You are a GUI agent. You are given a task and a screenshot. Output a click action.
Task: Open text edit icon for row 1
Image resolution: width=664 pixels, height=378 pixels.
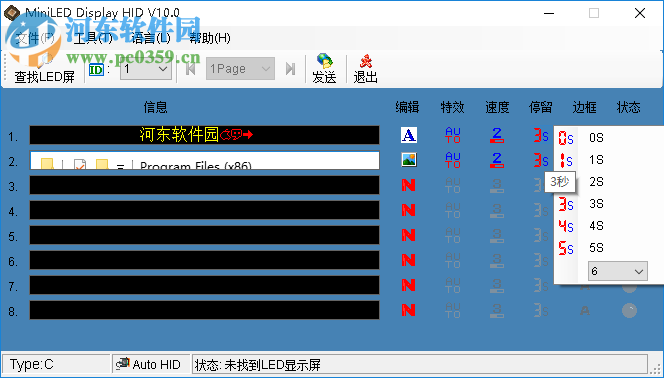[409, 135]
